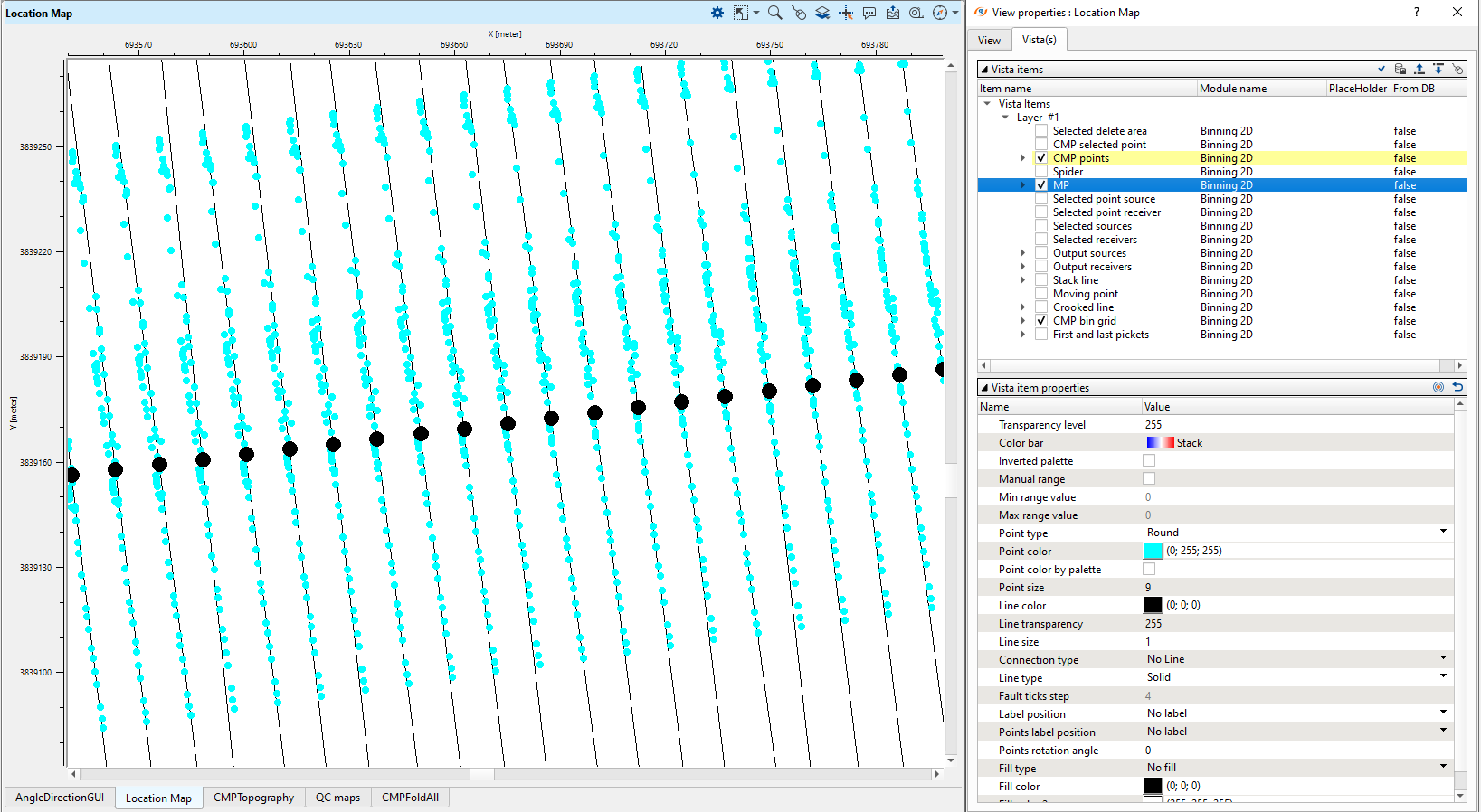Image resolution: width=1481 pixels, height=812 pixels.
Task: Select the Crooked line tree item
Action: click(1083, 307)
